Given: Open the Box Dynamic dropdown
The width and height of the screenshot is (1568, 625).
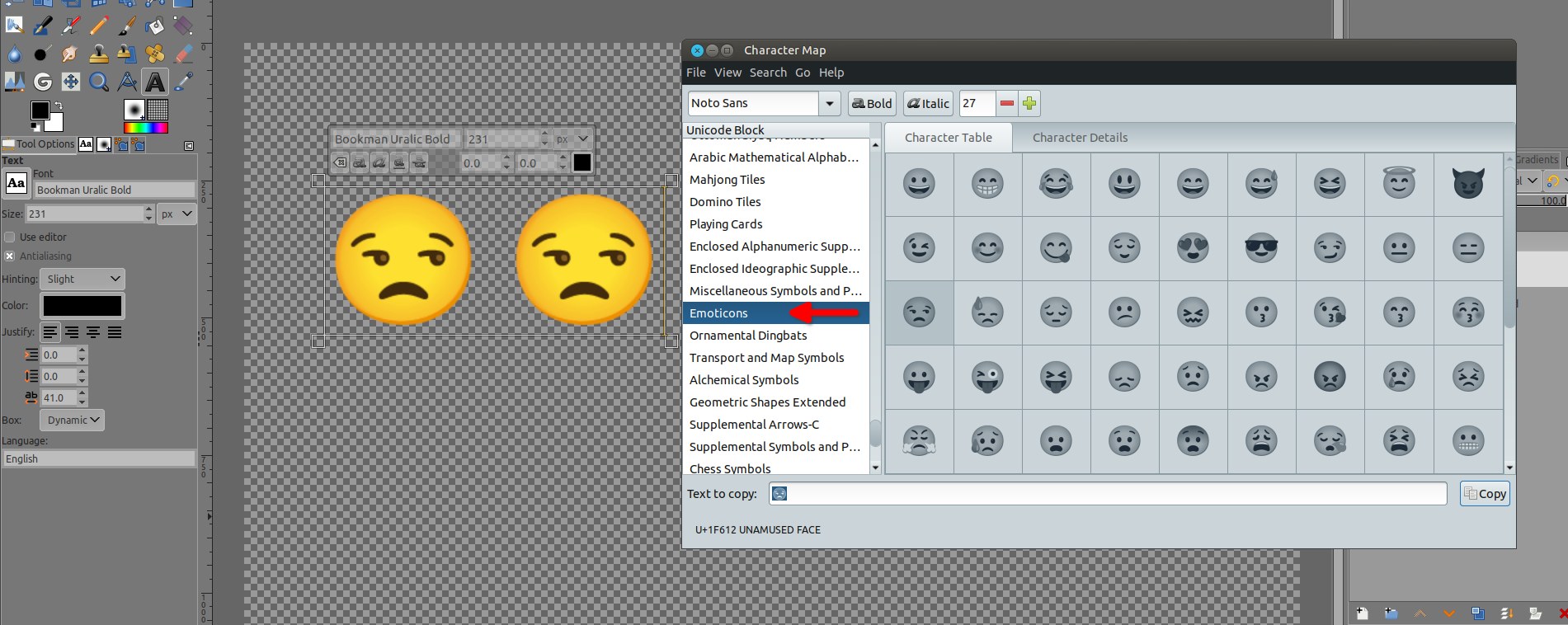Looking at the screenshot, I should (73, 420).
